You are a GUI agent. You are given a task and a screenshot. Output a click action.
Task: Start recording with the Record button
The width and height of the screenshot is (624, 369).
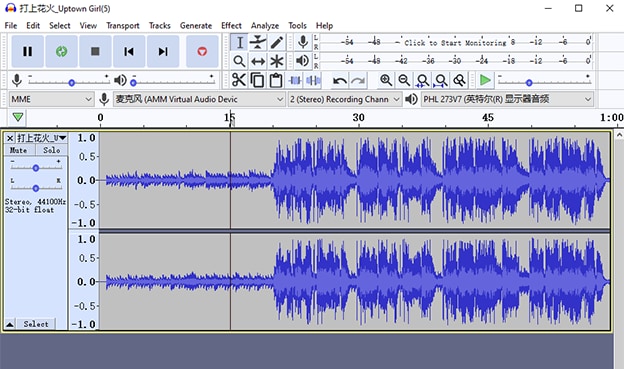202,51
